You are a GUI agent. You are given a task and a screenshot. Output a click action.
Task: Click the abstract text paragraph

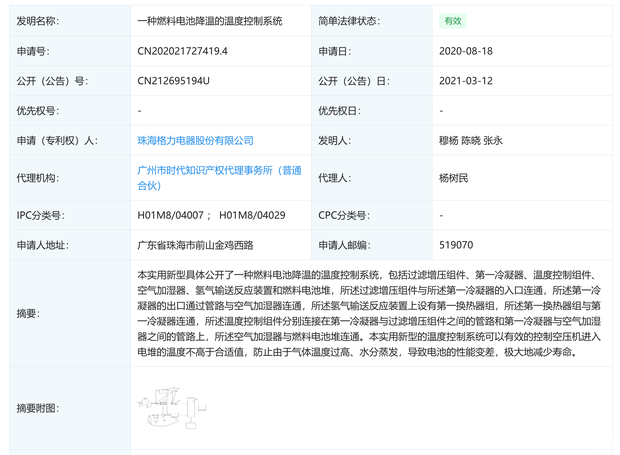[370, 313]
